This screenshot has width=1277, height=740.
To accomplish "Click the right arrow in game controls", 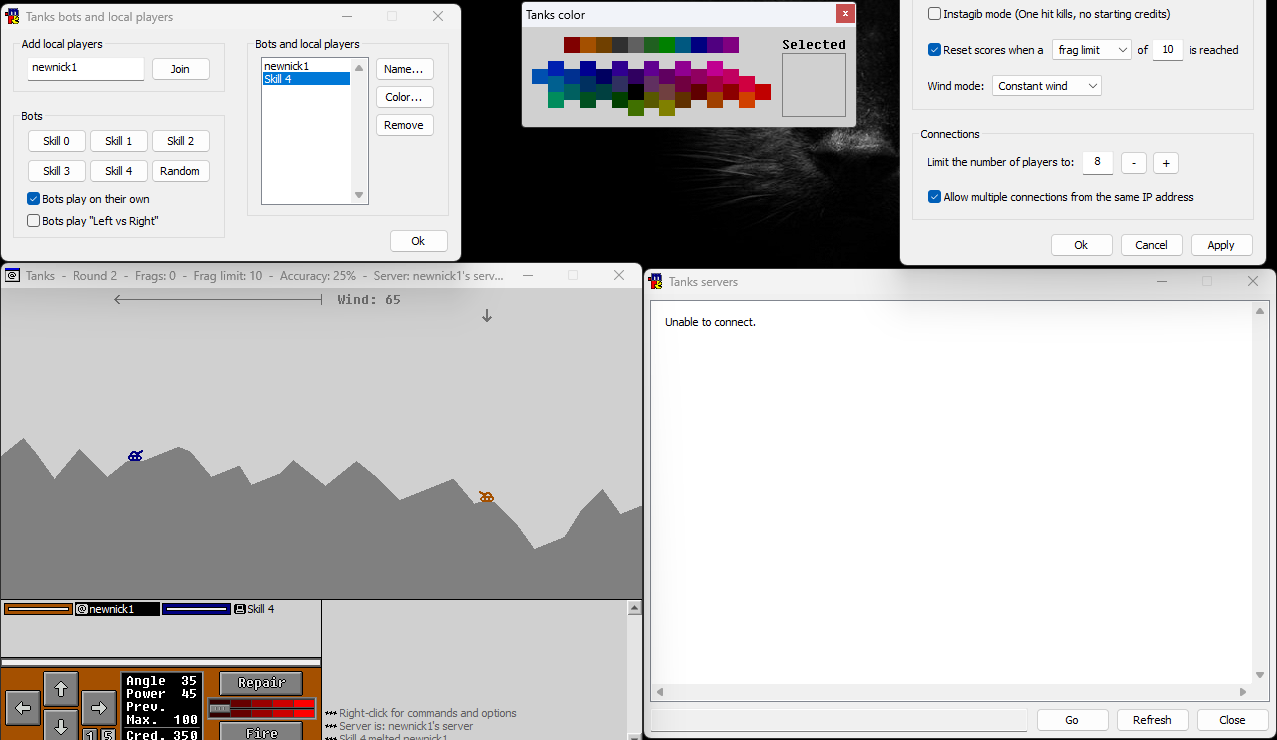I will click(99, 708).
